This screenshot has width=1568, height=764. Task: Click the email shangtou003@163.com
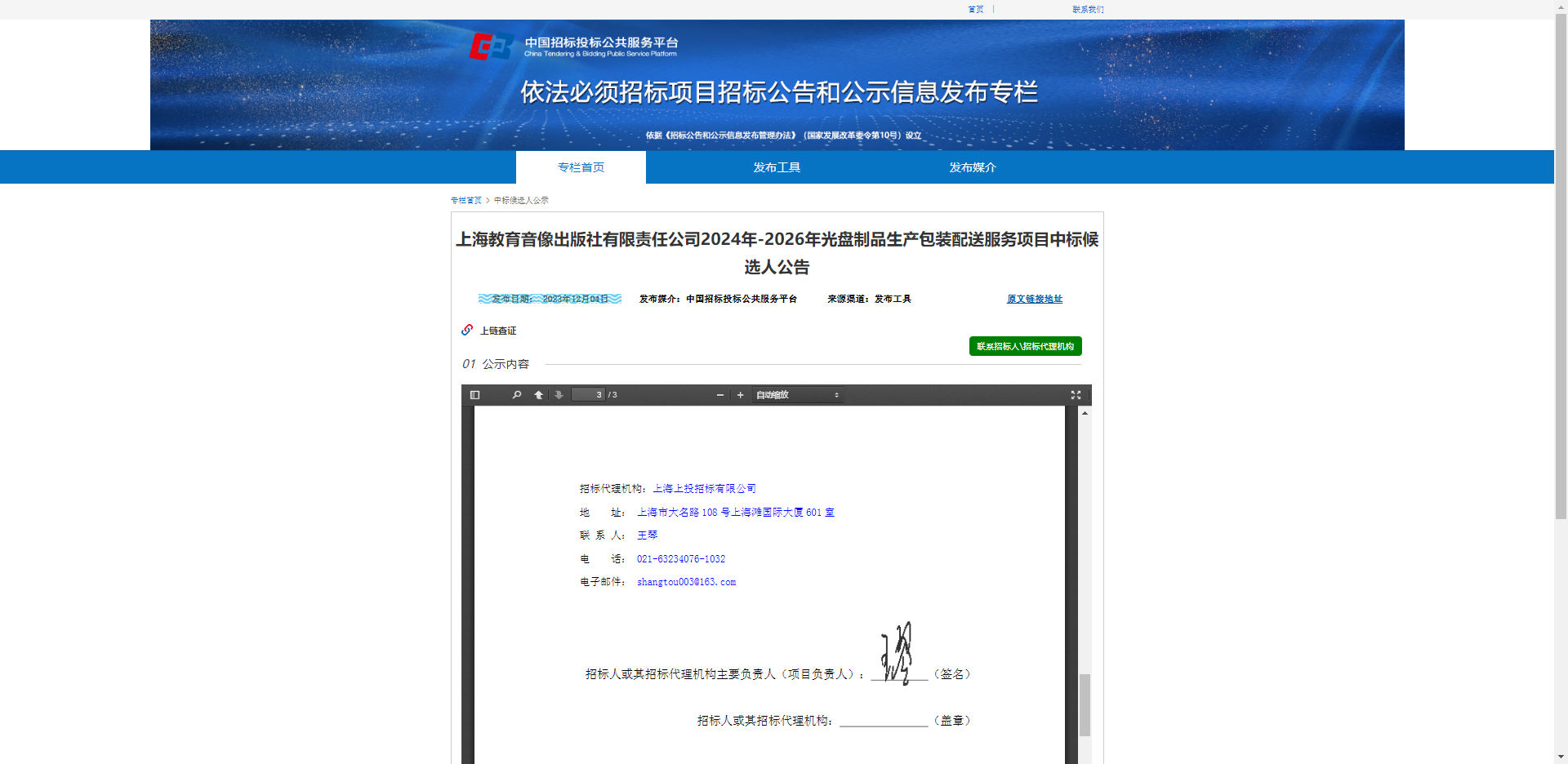[686, 582]
